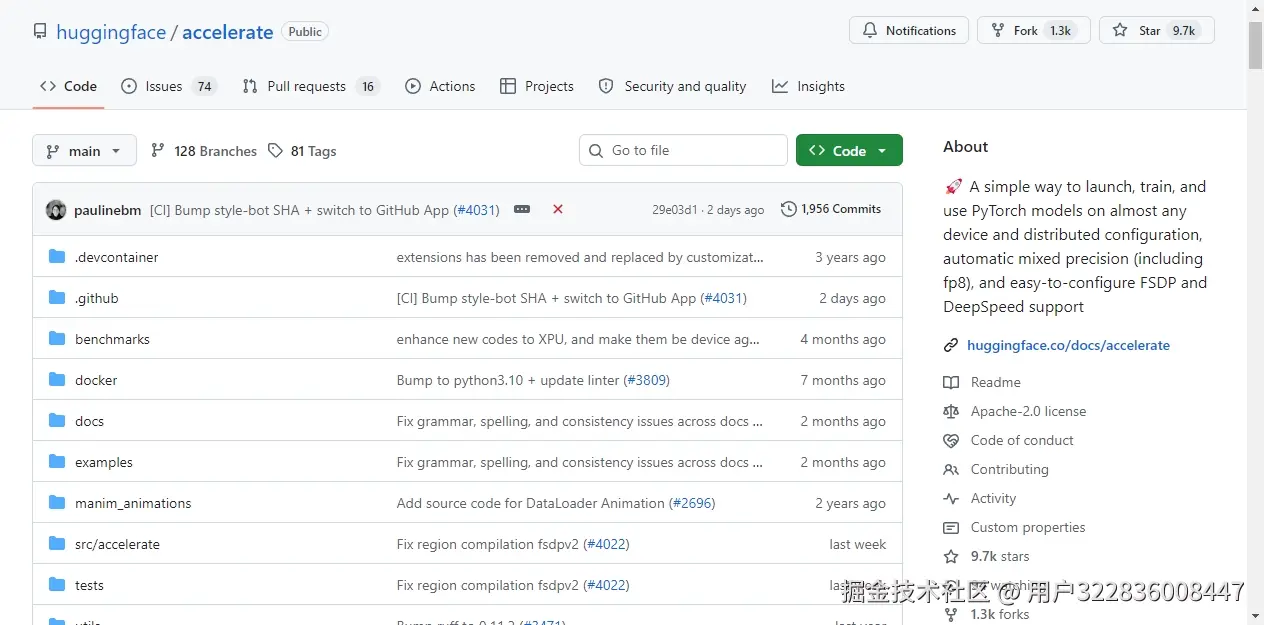Viewport: 1264px width, 625px height.
Task: Click the page vertical scrollbar thumb
Action: tap(1255, 45)
